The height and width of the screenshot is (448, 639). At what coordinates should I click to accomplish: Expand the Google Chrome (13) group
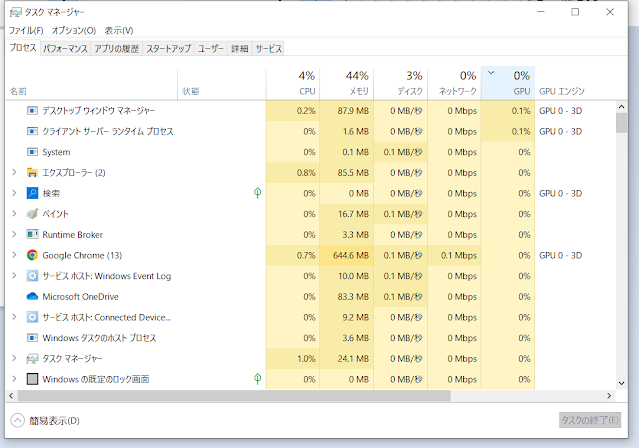point(14,255)
